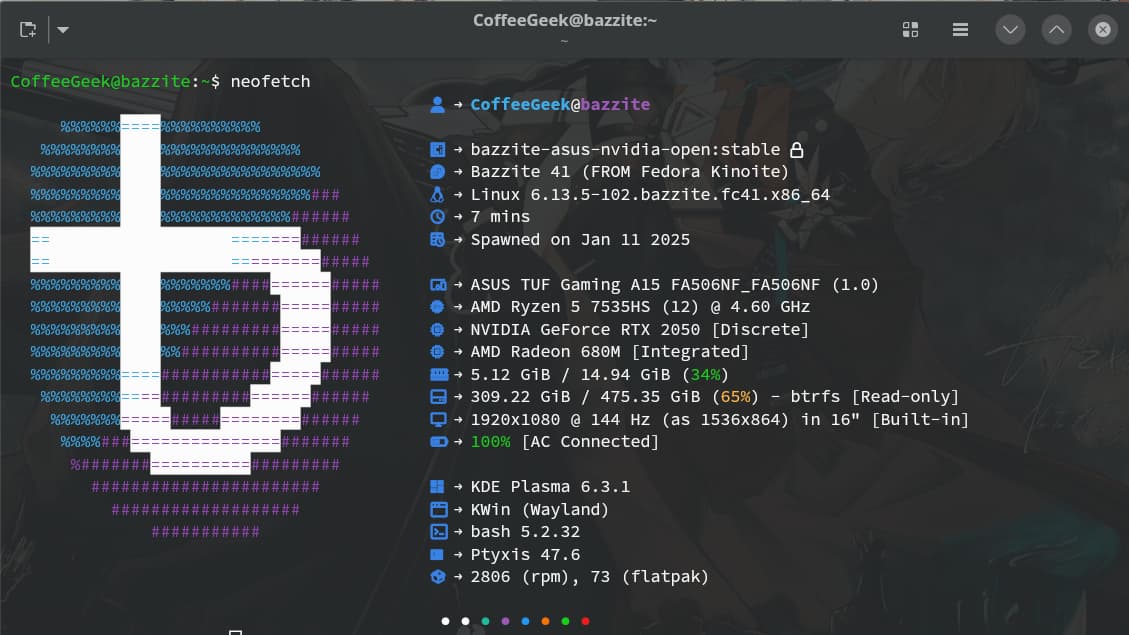Click the desktop icon beside KDE Plasma
The image size is (1129, 635).
[x=437, y=487]
